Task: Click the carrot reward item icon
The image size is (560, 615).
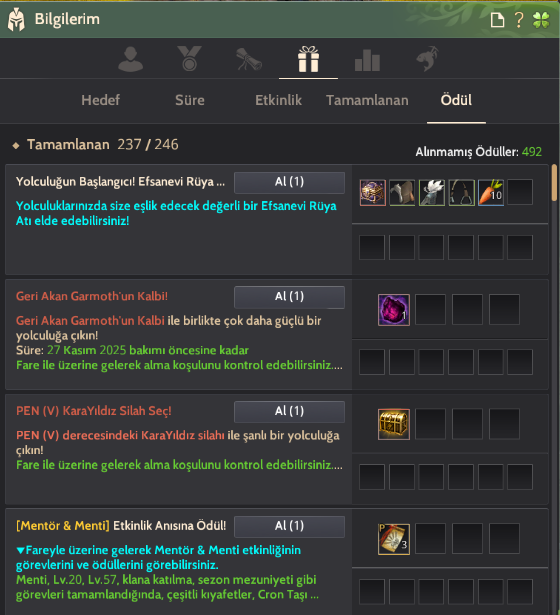Action: (x=491, y=193)
